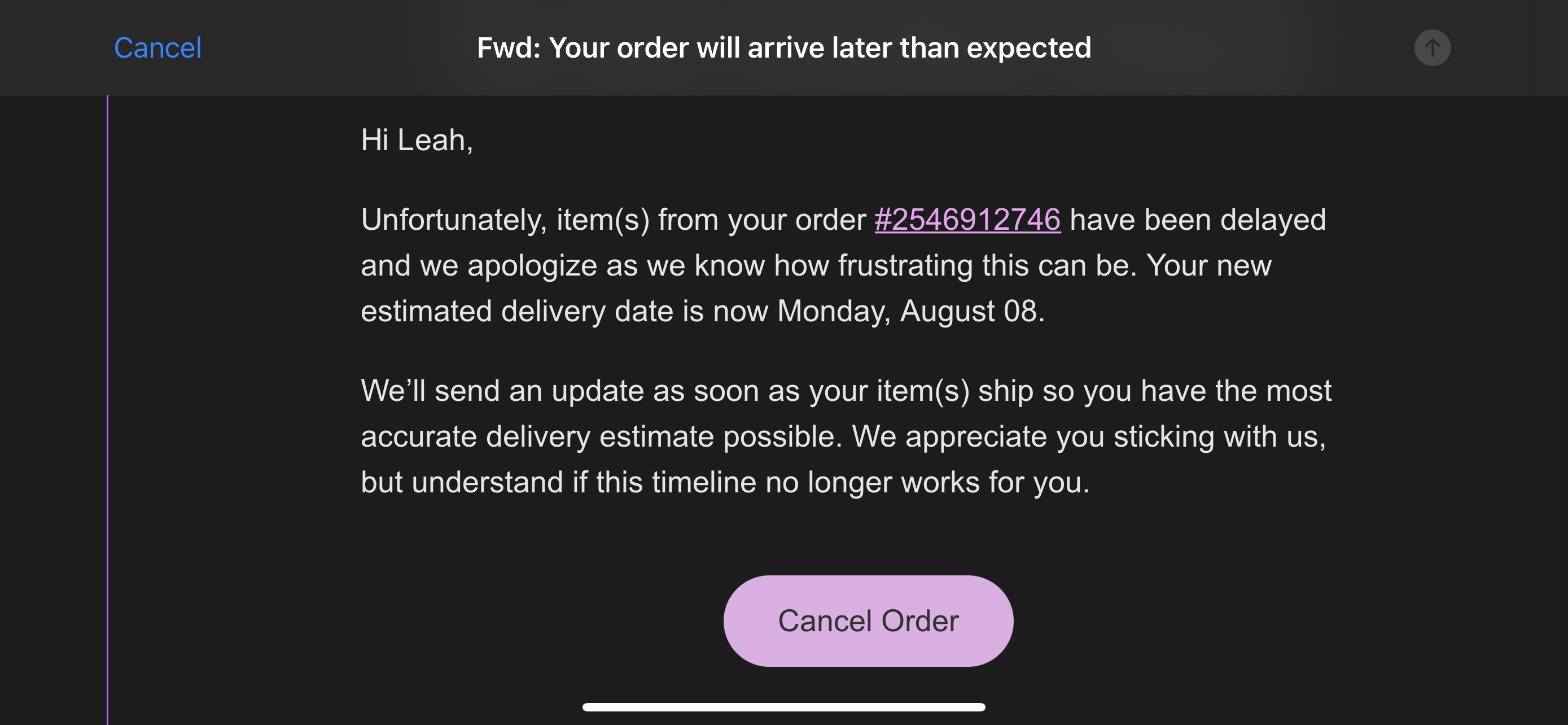Click the 'Your new' sentence start
1568x725 pixels.
[x=1208, y=265]
